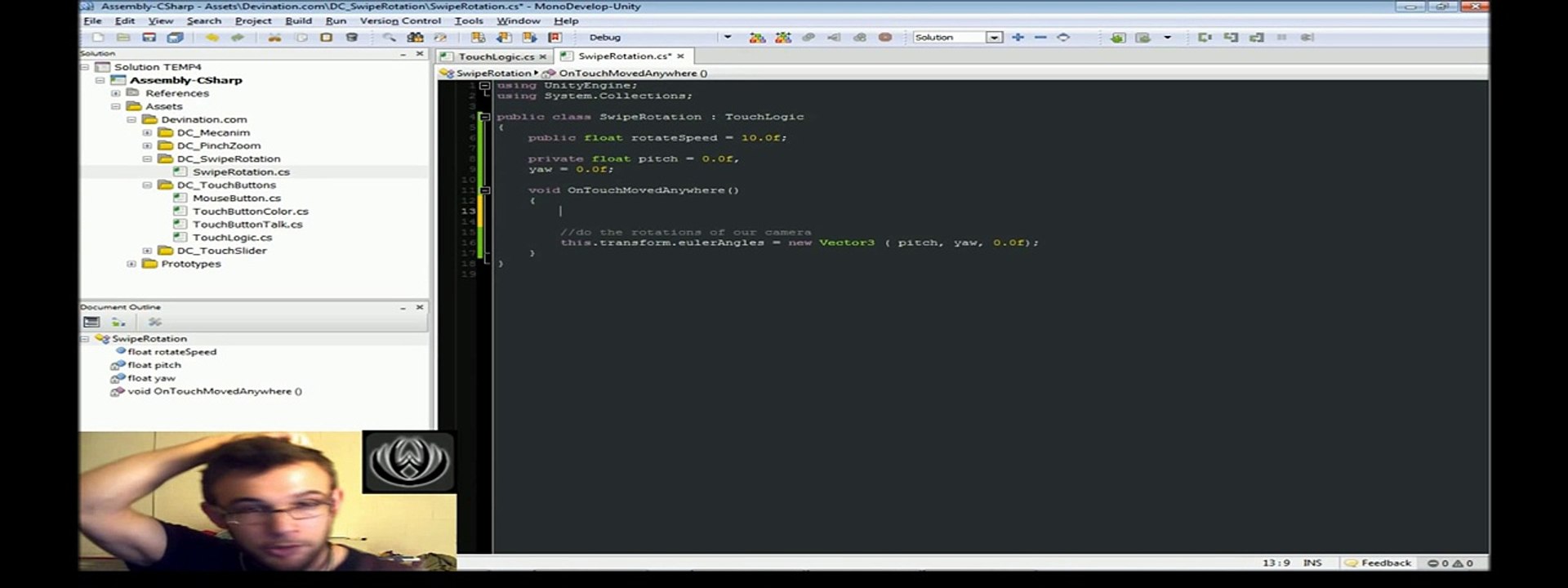Close the SwipeRotation.cs tab

pyautogui.click(x=680, y=56)
